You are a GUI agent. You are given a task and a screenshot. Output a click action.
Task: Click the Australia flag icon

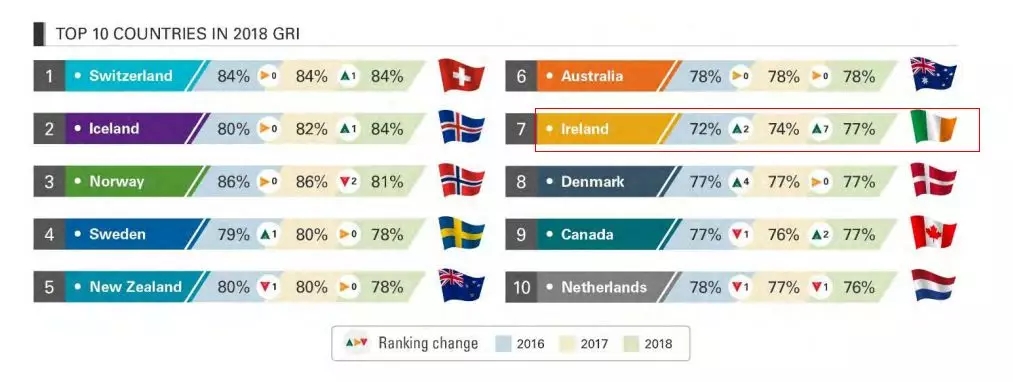tap(933, 74)
